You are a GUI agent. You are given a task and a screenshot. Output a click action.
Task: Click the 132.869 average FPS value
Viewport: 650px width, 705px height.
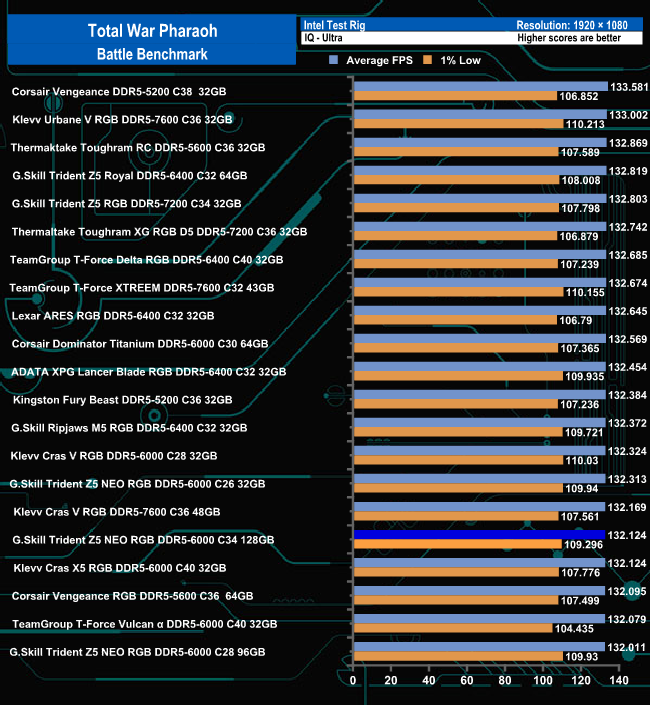tap(628, 143)
